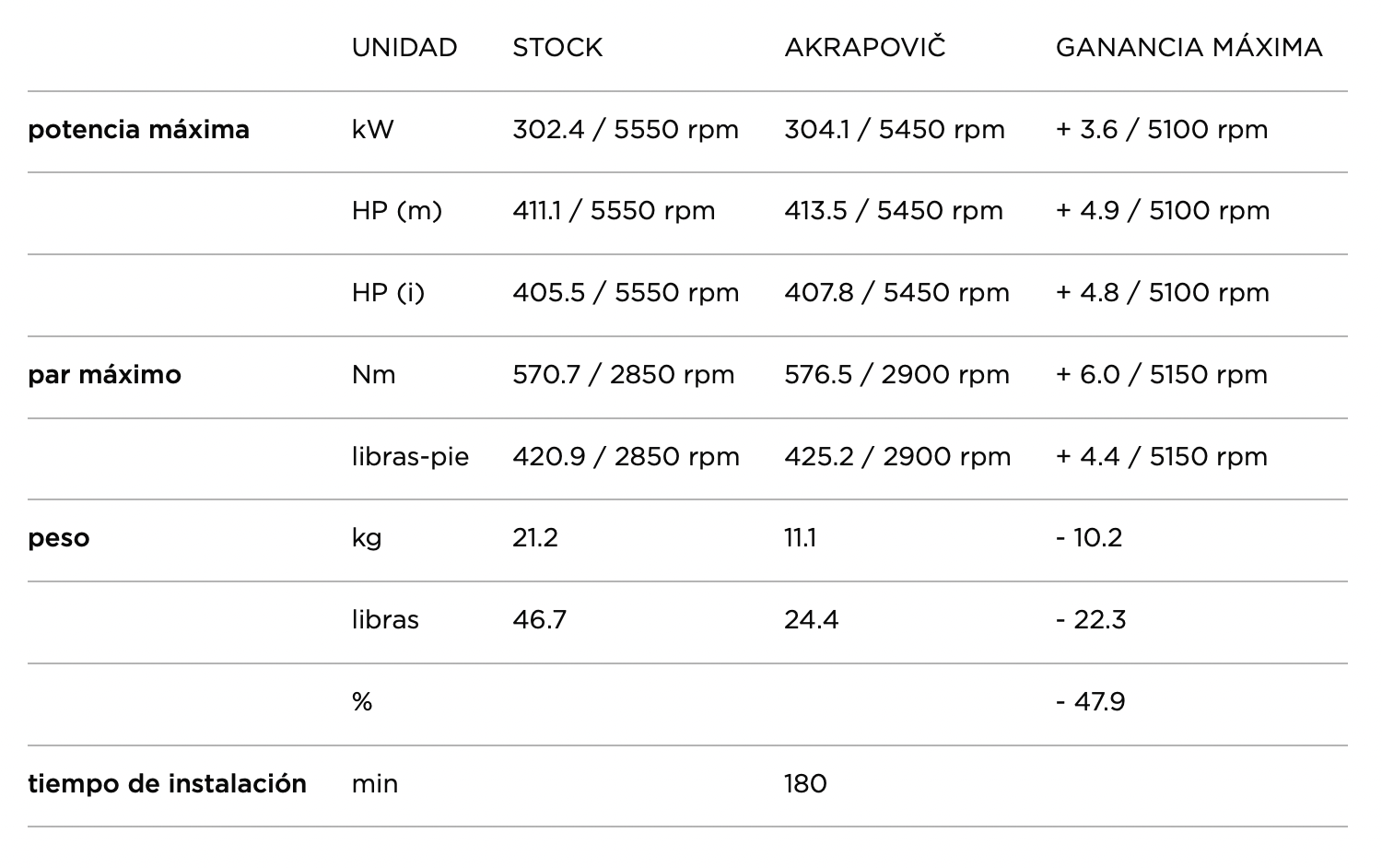Click the 'libras-pie' unit cell
Viewport: 1382px width, 868px height.
[410, 457]
